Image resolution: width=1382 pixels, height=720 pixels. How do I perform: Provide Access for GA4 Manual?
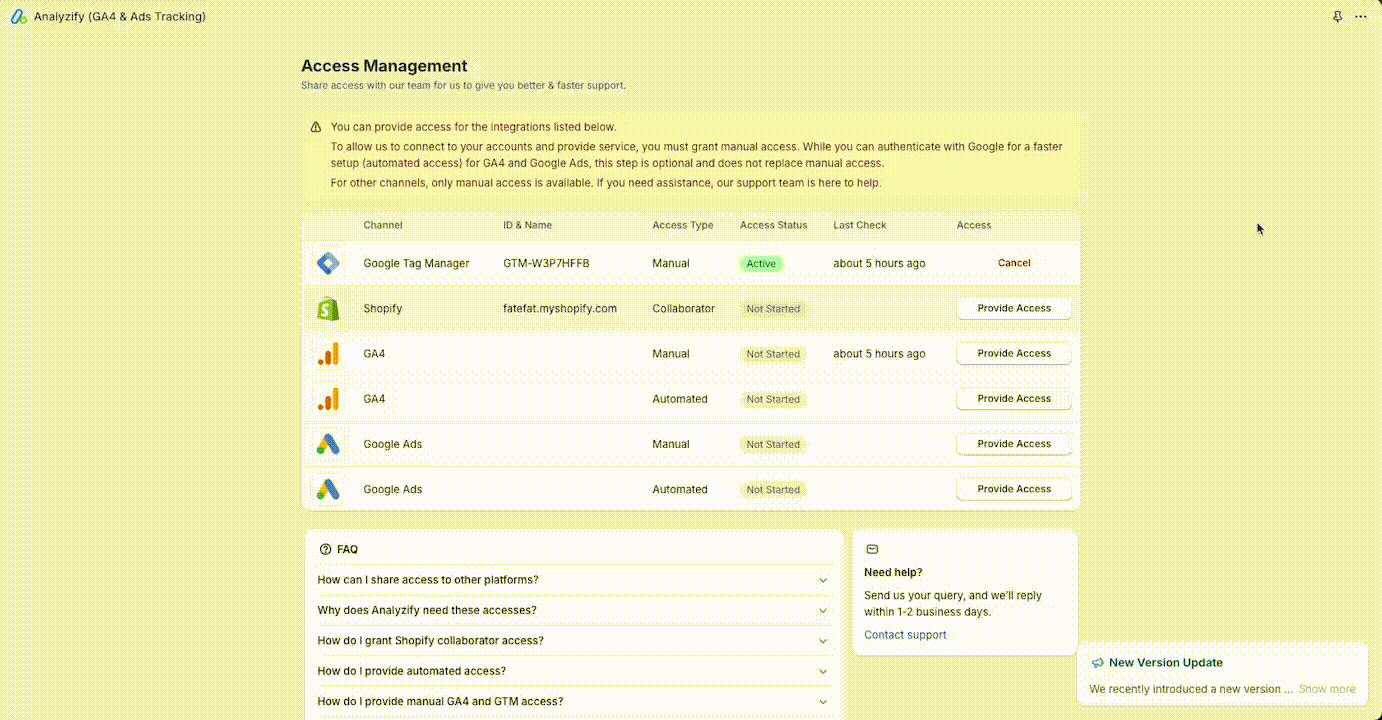(1014, 353)
